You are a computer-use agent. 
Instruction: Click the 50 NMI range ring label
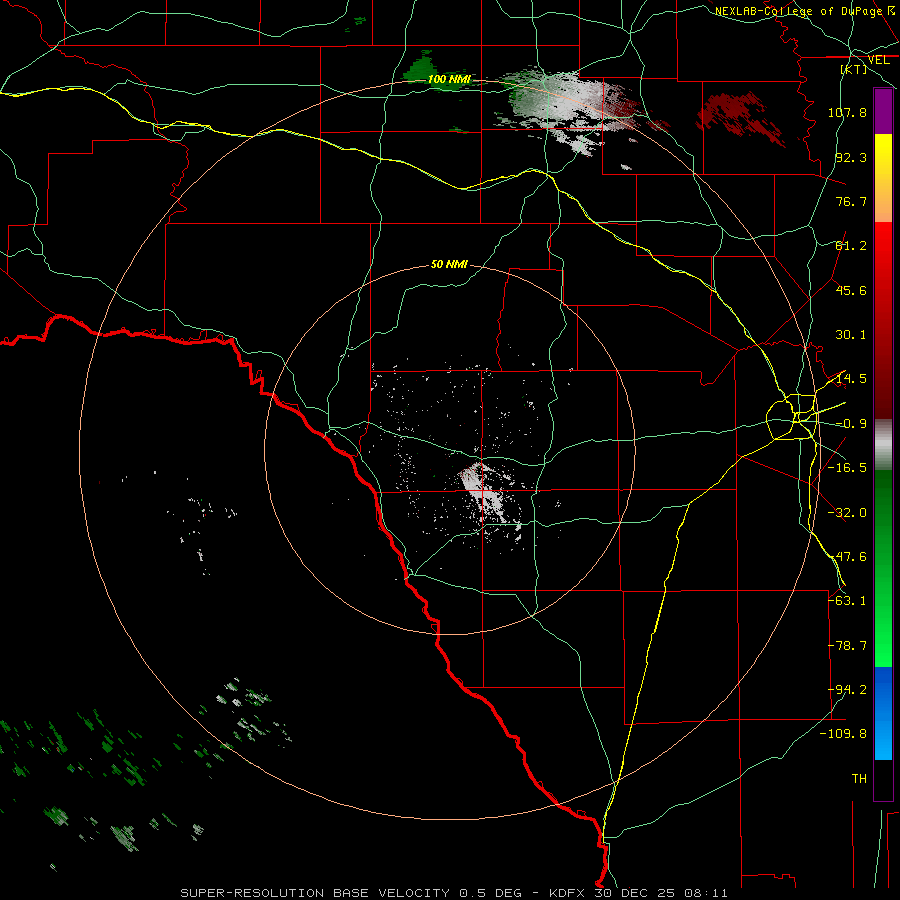(x=449, y=264)
